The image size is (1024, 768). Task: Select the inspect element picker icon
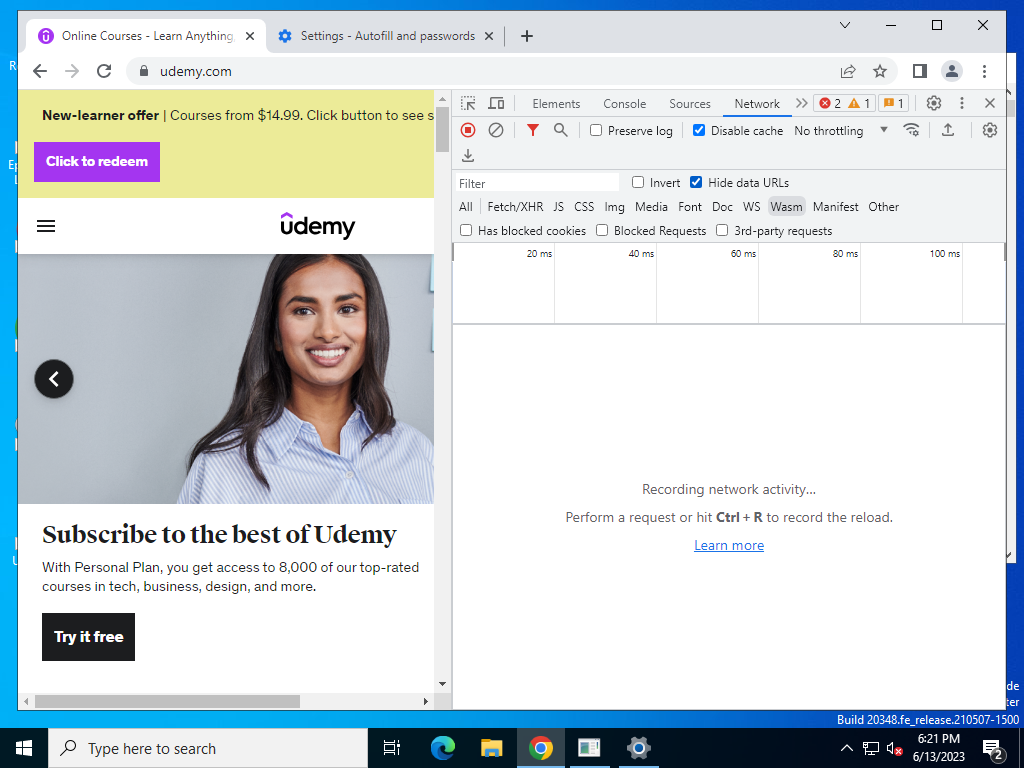[x=468, y=103]
